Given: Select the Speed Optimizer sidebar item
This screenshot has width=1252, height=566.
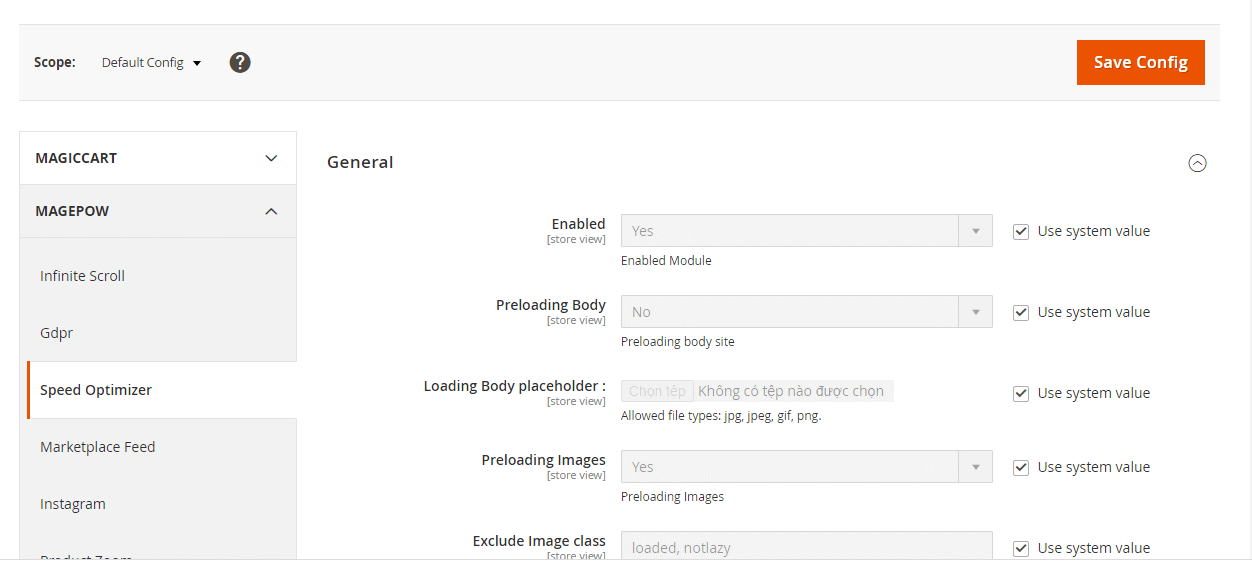Looking at the screenshot, I should click(x=96, y=390).
